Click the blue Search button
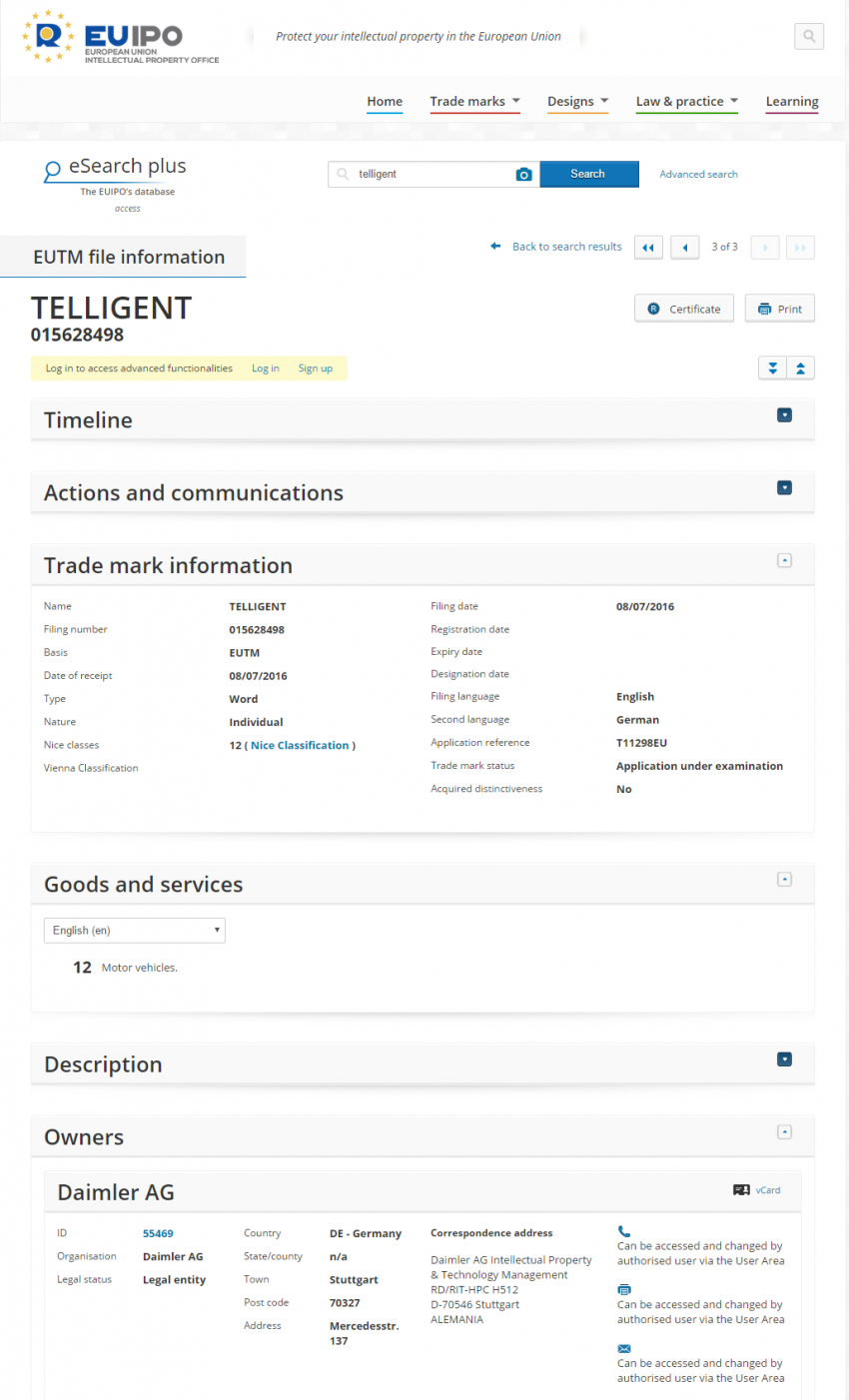 [589, 174]
